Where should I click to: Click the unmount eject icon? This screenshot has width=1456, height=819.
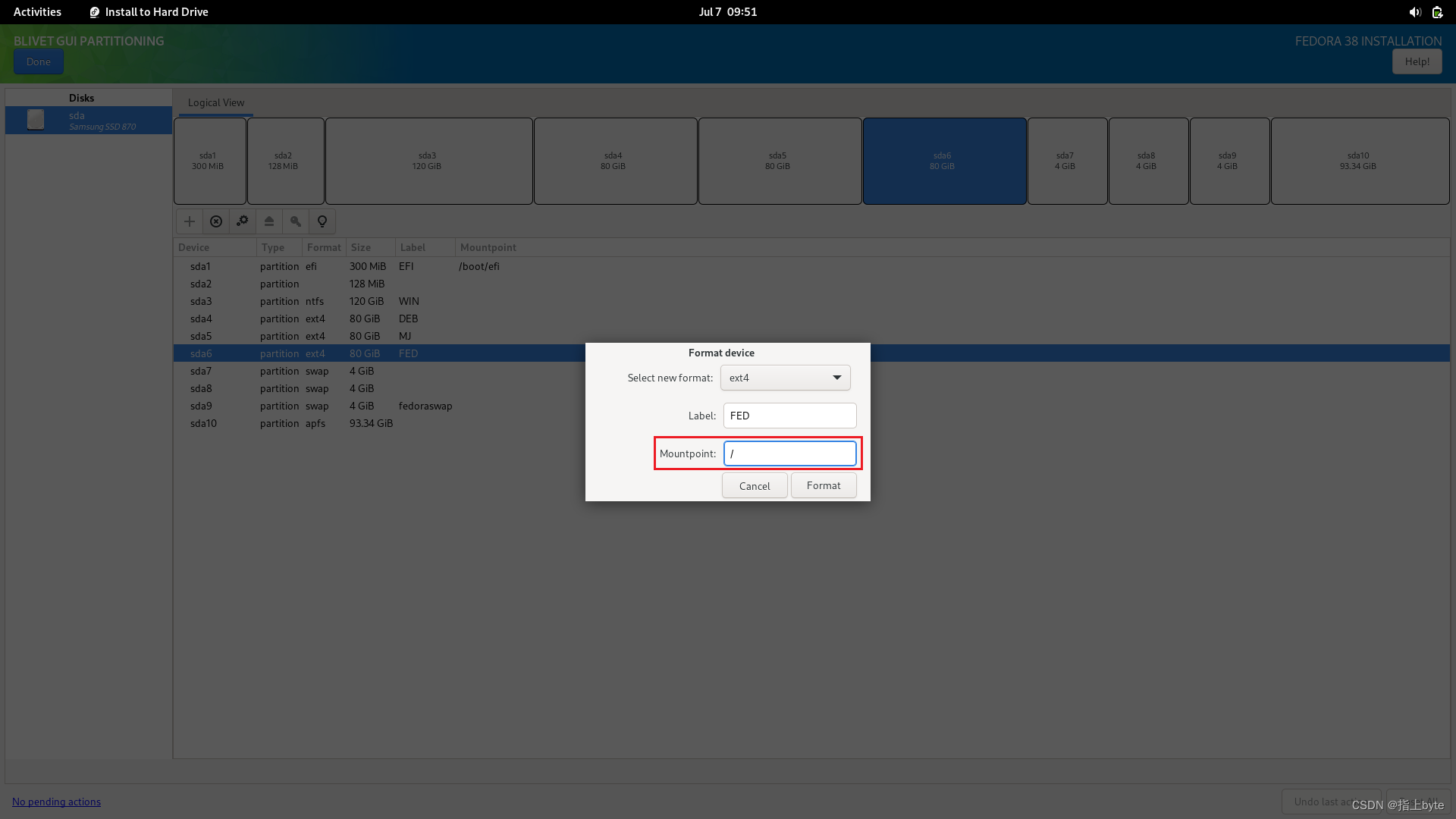(269, 221)
